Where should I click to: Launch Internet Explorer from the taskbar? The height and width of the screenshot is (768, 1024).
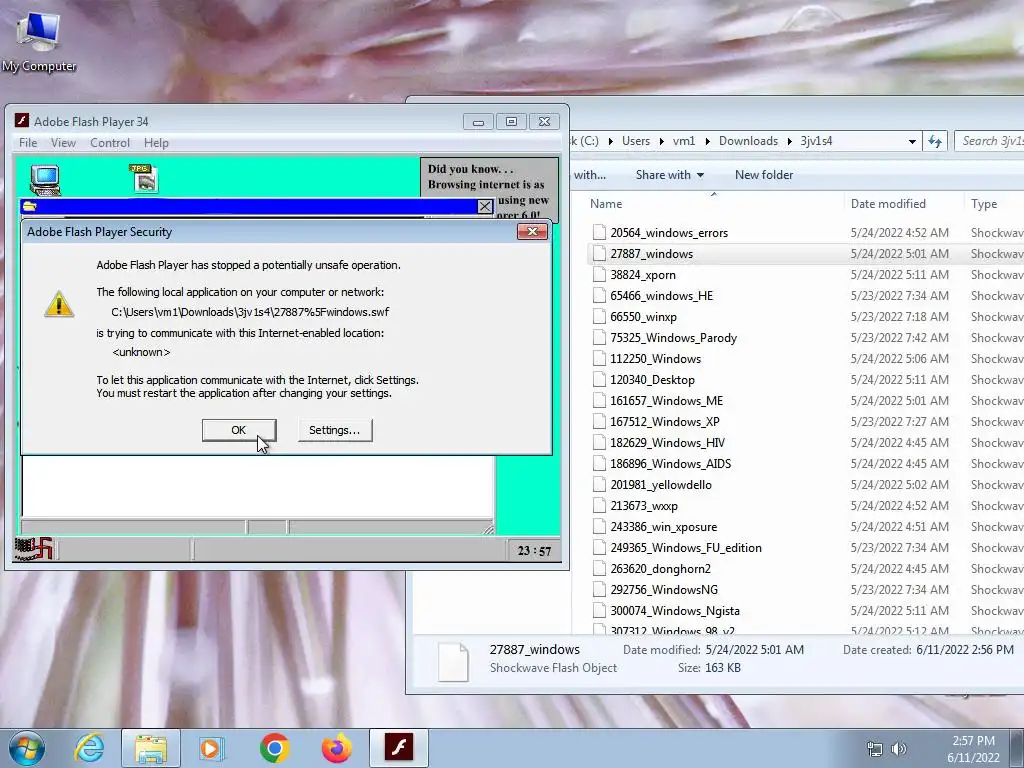(89, 748)
